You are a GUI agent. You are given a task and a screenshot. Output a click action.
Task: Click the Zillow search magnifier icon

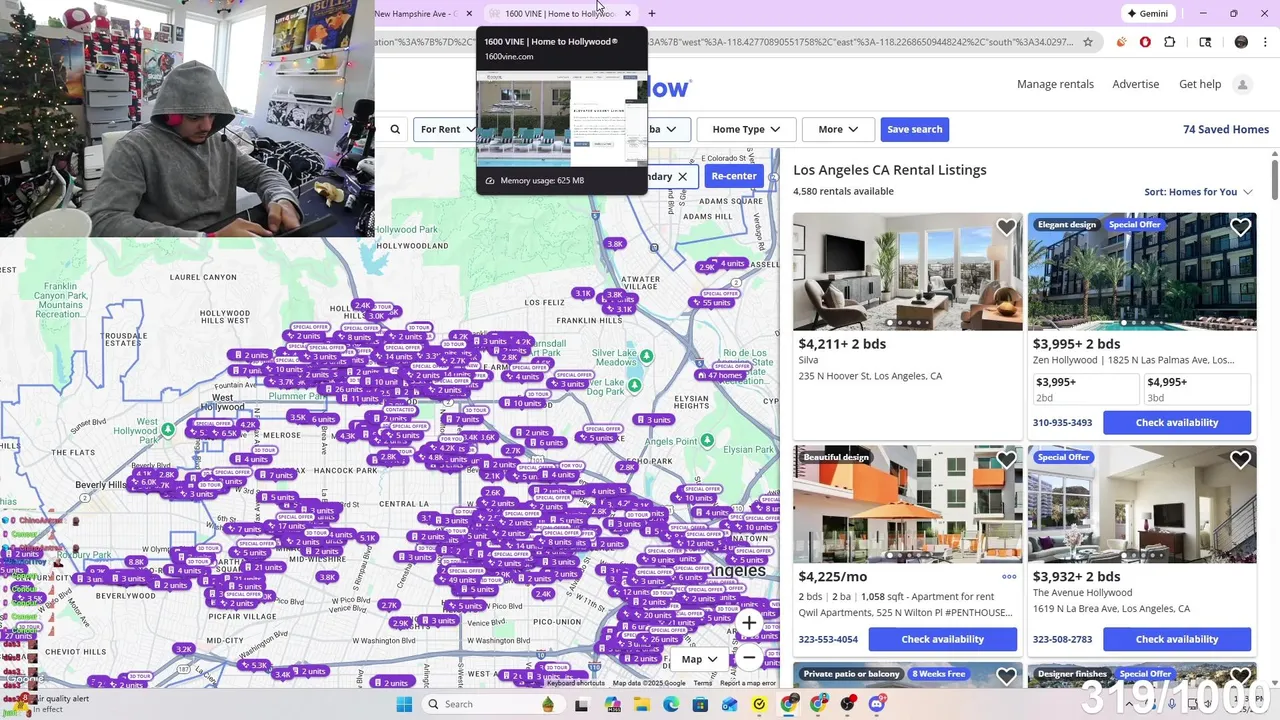point(395,129)
